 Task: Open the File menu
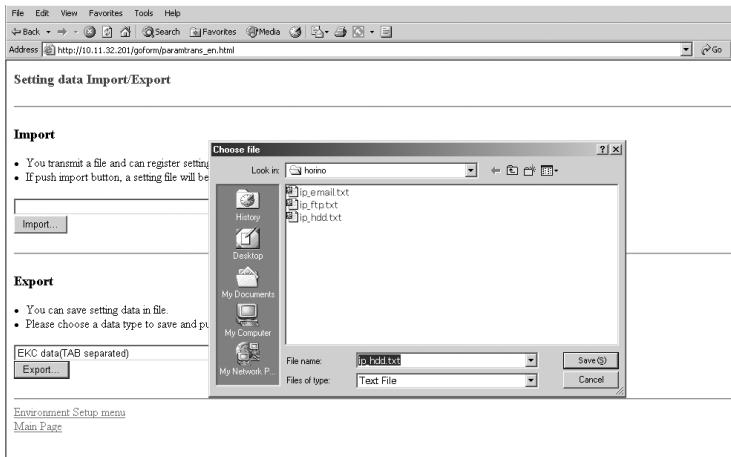click(x=18, y=13)
